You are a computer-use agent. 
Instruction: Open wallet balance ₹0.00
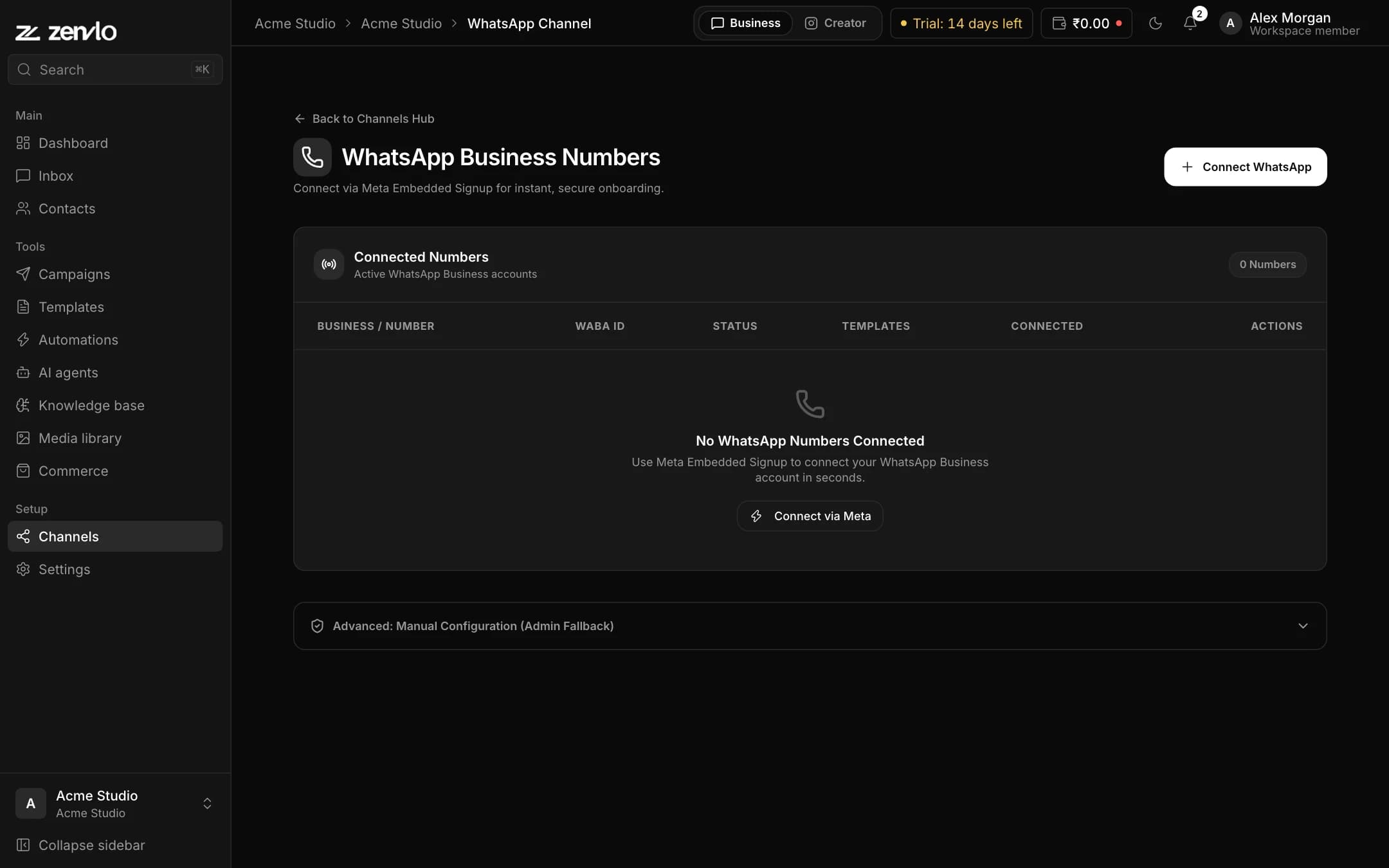coord(1086,23)
